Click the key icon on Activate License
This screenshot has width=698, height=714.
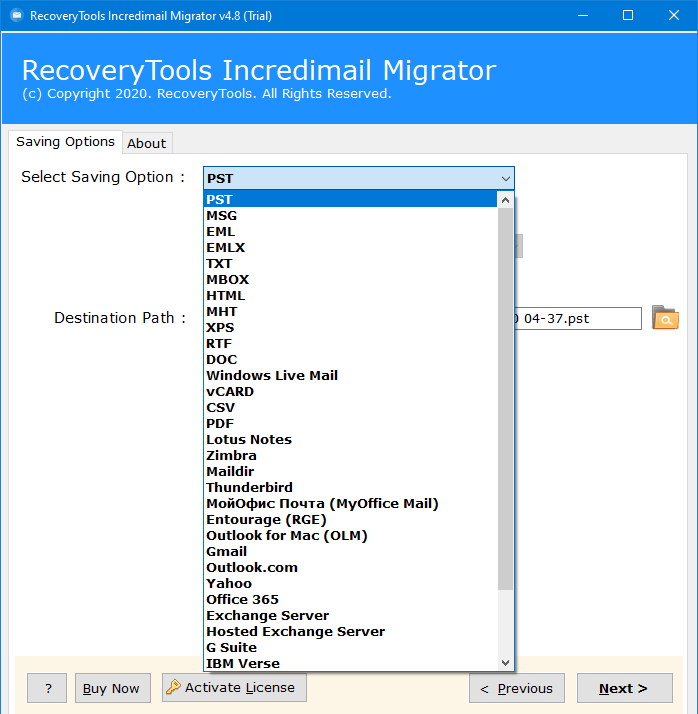(173, 687)
